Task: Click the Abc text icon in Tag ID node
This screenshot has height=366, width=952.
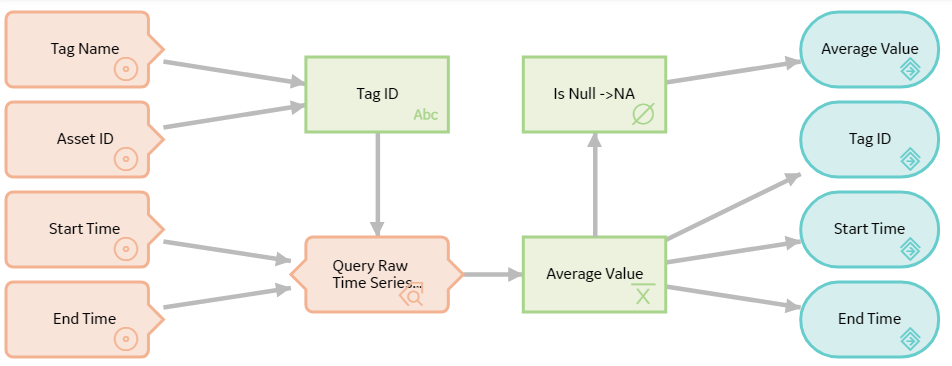Action: [426, 115]
